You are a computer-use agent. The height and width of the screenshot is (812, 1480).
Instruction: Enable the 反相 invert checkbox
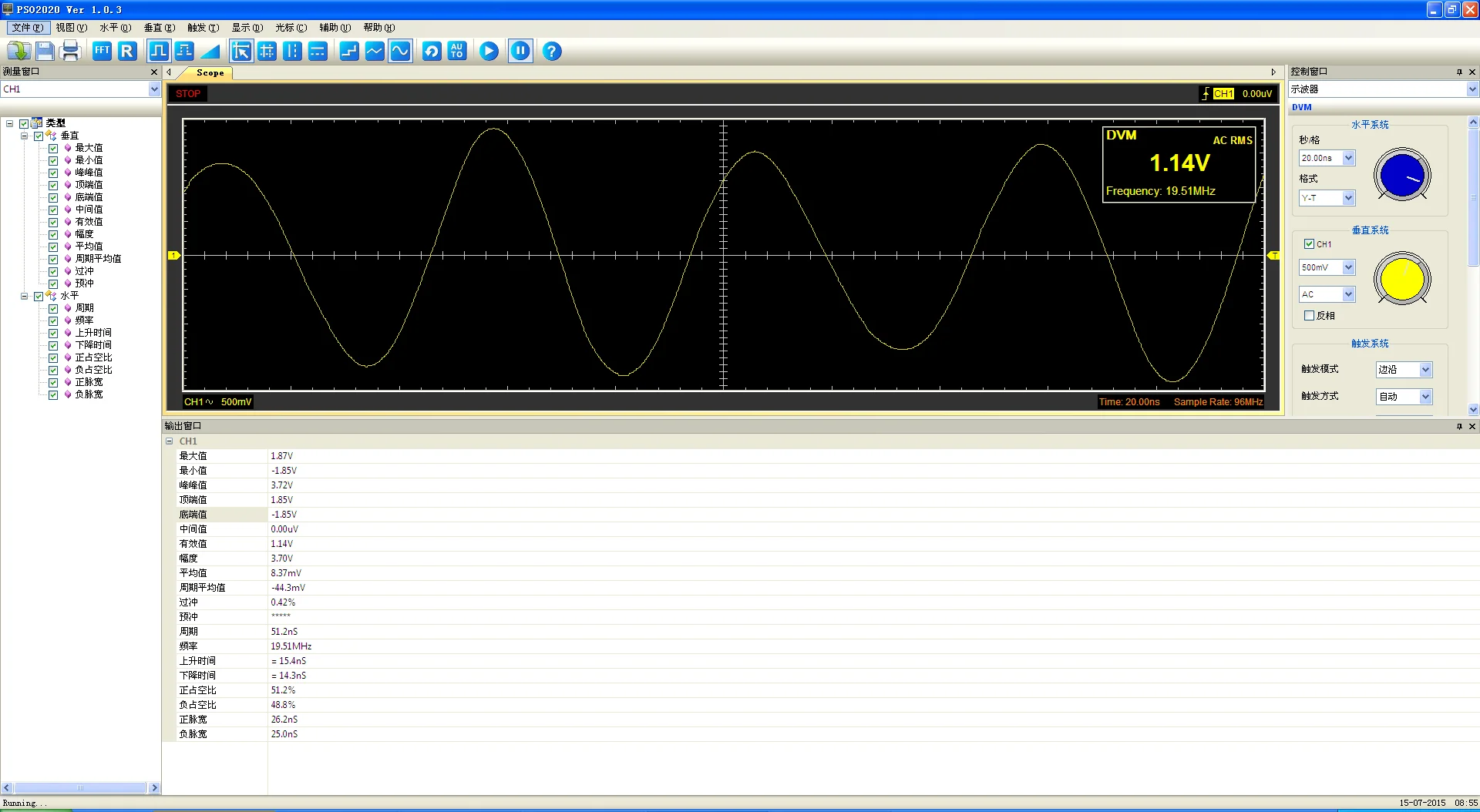pyautogui.click(x=1309, y=315)
